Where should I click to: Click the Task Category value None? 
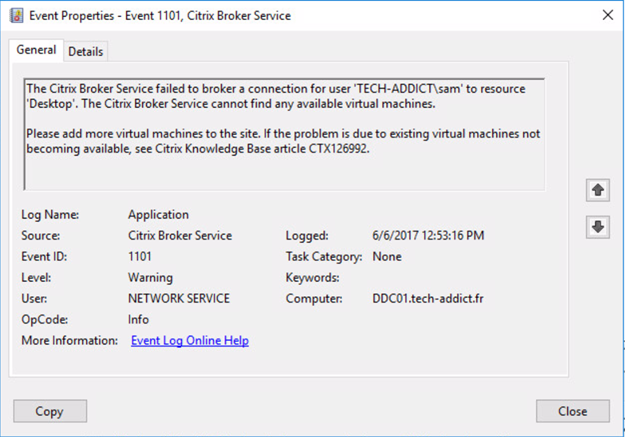[x=387, y=256]
